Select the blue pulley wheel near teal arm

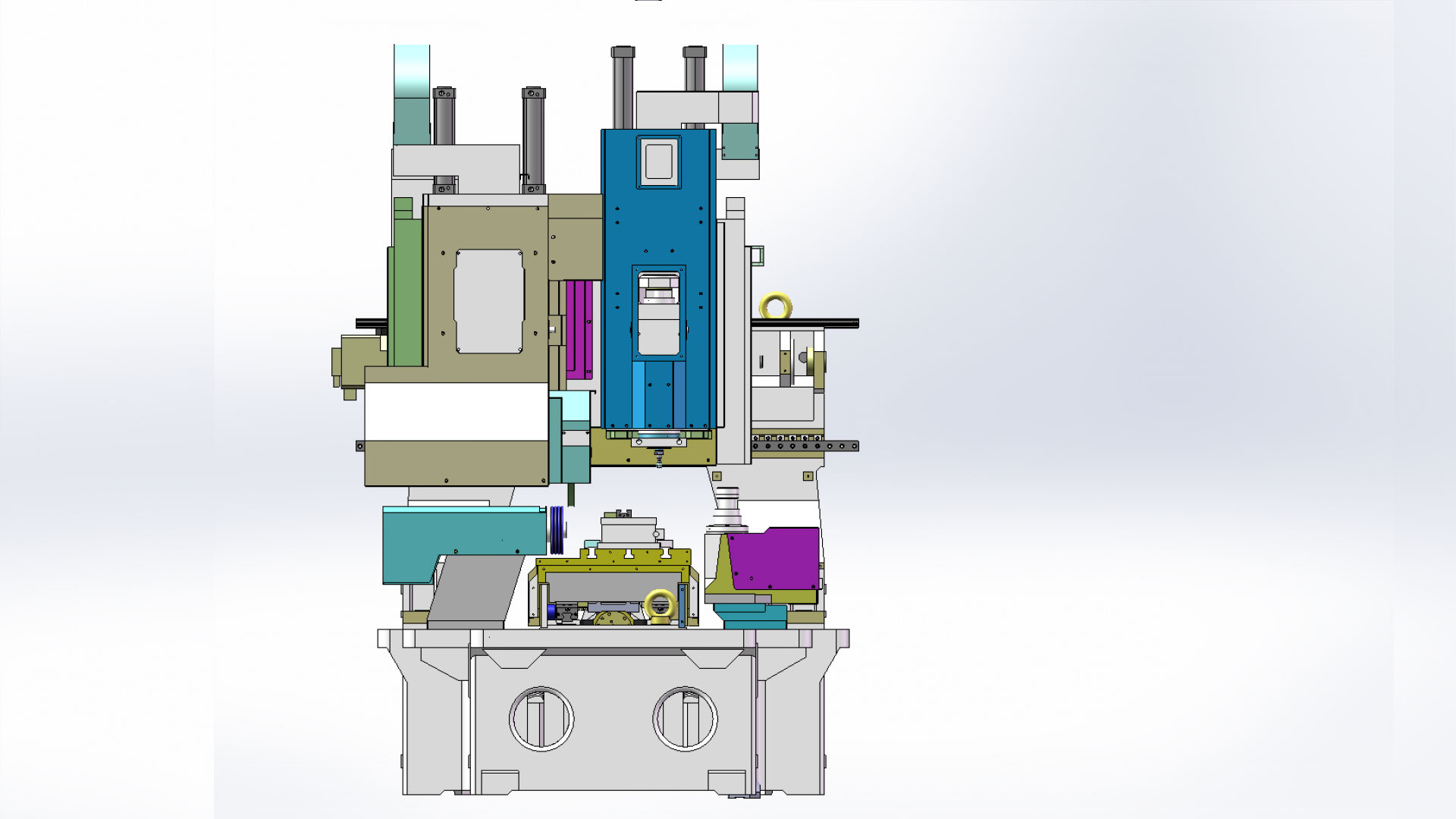click(x=558, y=529)
